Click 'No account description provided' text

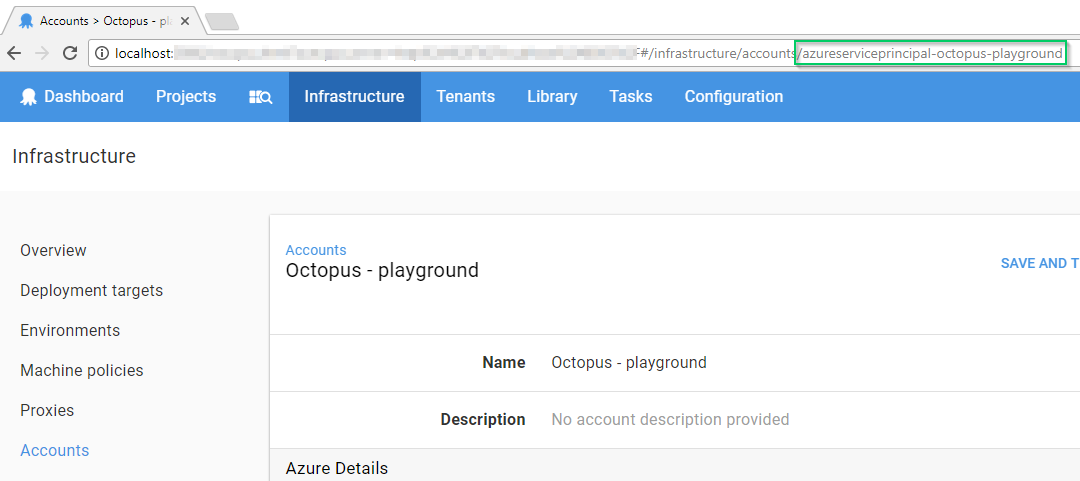click(670, 419)
